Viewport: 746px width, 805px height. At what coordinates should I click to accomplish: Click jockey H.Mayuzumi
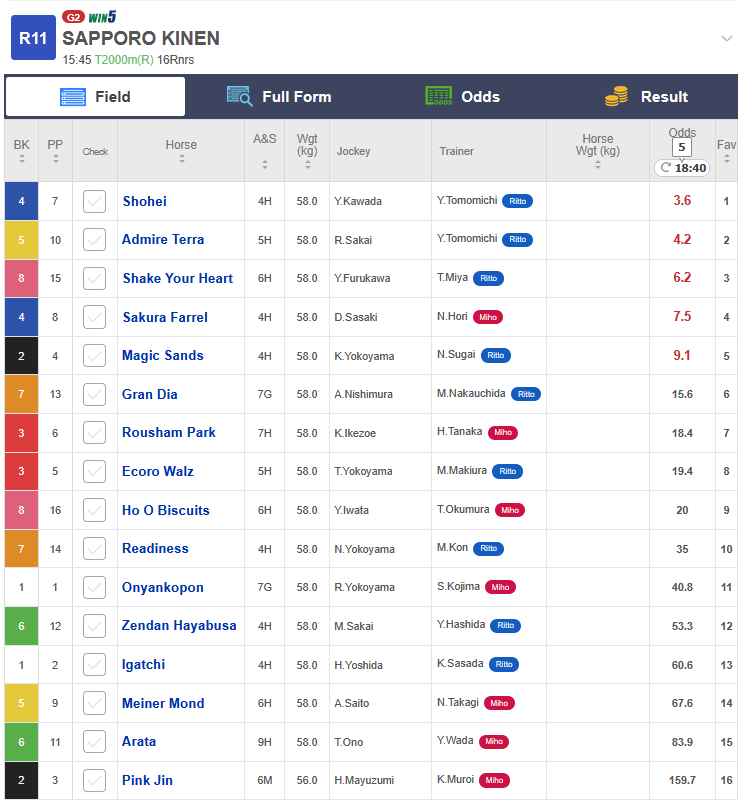[x=364, y=780]
